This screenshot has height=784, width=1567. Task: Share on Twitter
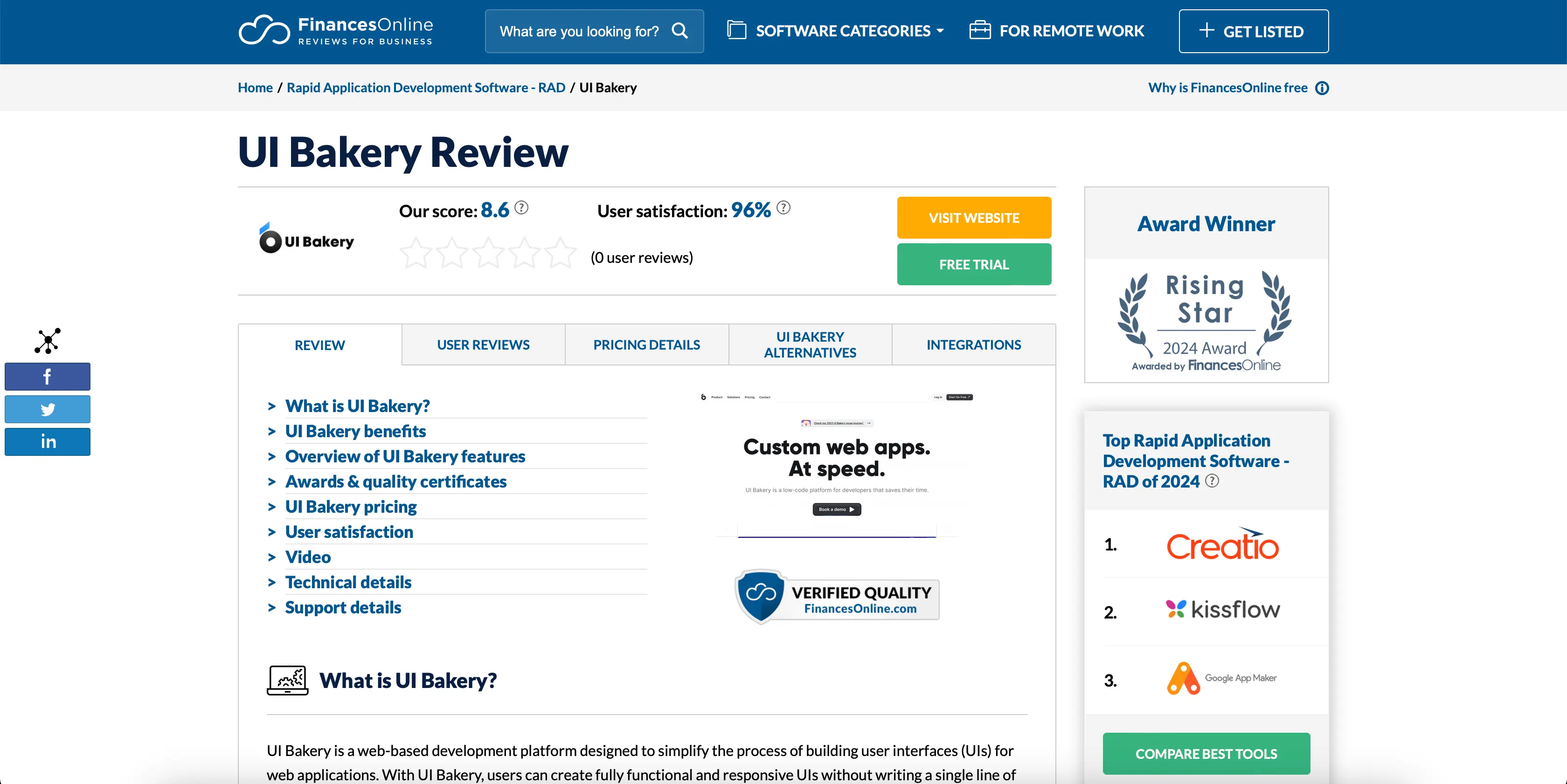[48, 409]
